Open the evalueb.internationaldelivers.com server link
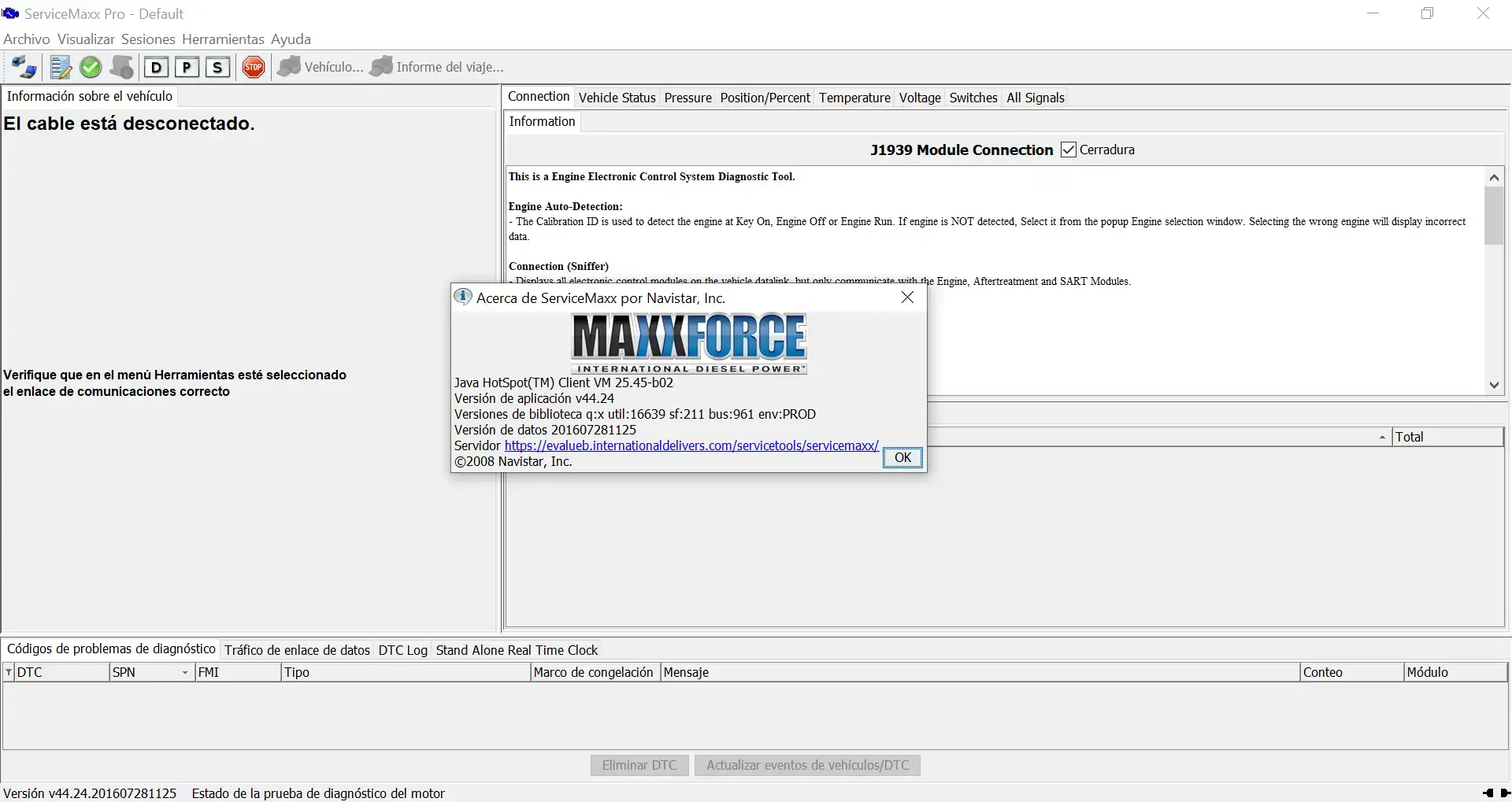The height and width of the screenshot is (802, 1512). coord(691,445)
